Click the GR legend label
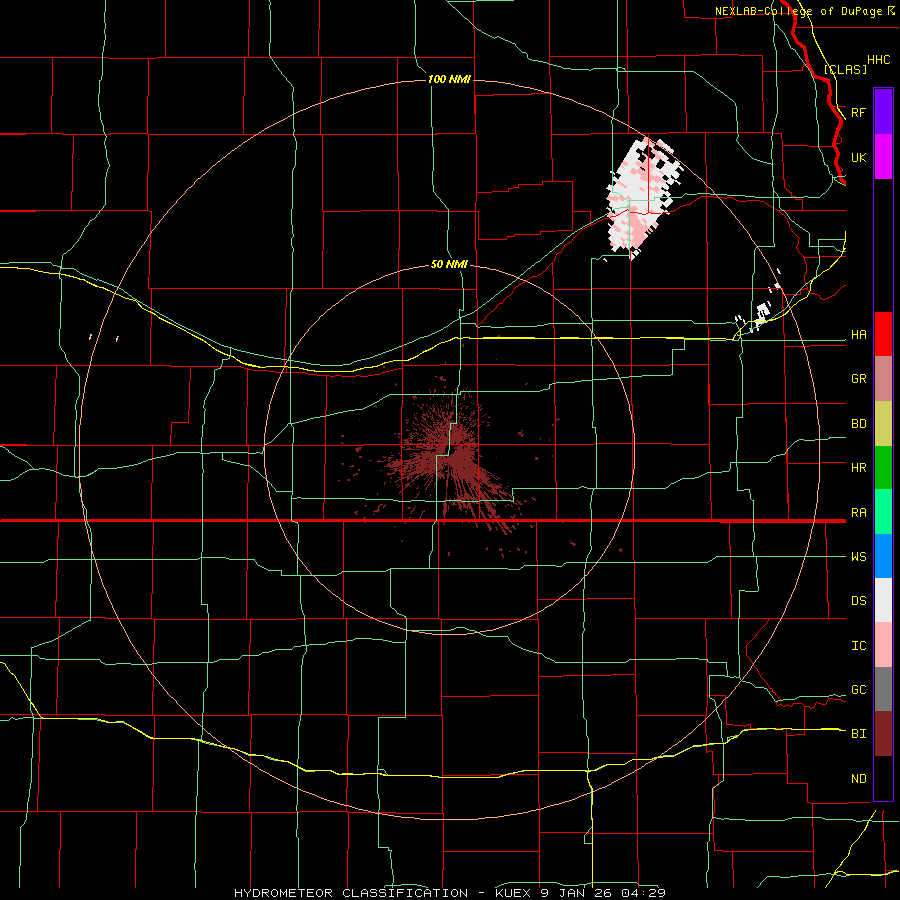900x900 pixels. pos(859,379)
